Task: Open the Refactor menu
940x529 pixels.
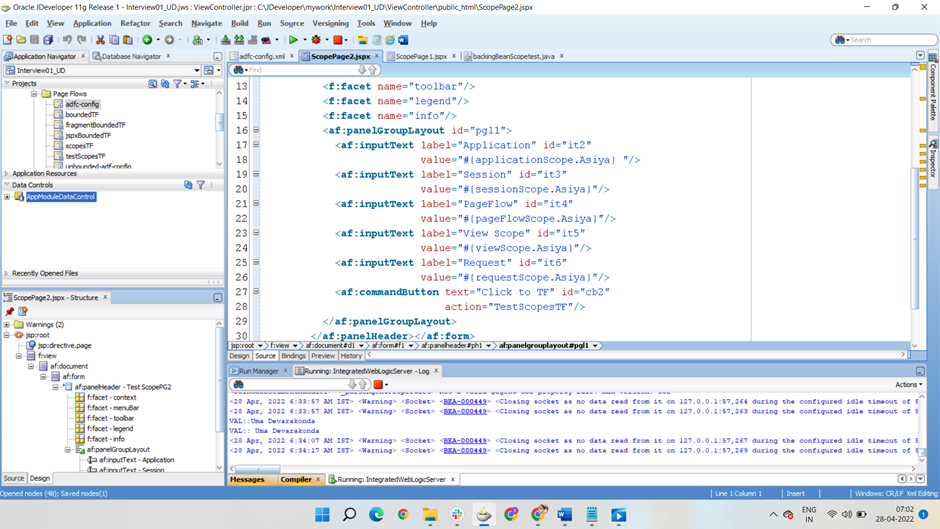Action: (135, 23)
